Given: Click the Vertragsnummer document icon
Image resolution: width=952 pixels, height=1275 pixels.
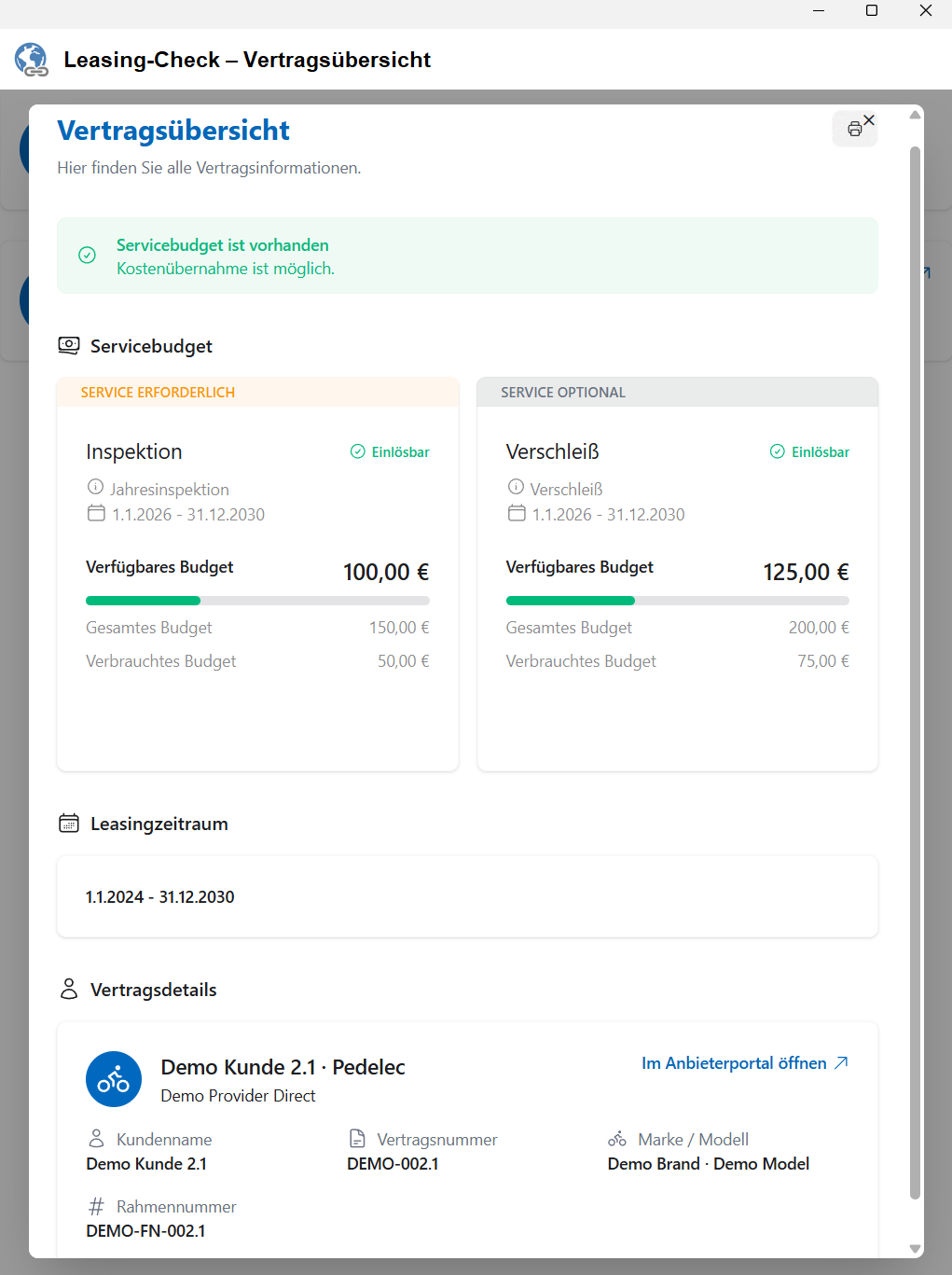Looking at the screenshot, I should tap(357, 1139).
